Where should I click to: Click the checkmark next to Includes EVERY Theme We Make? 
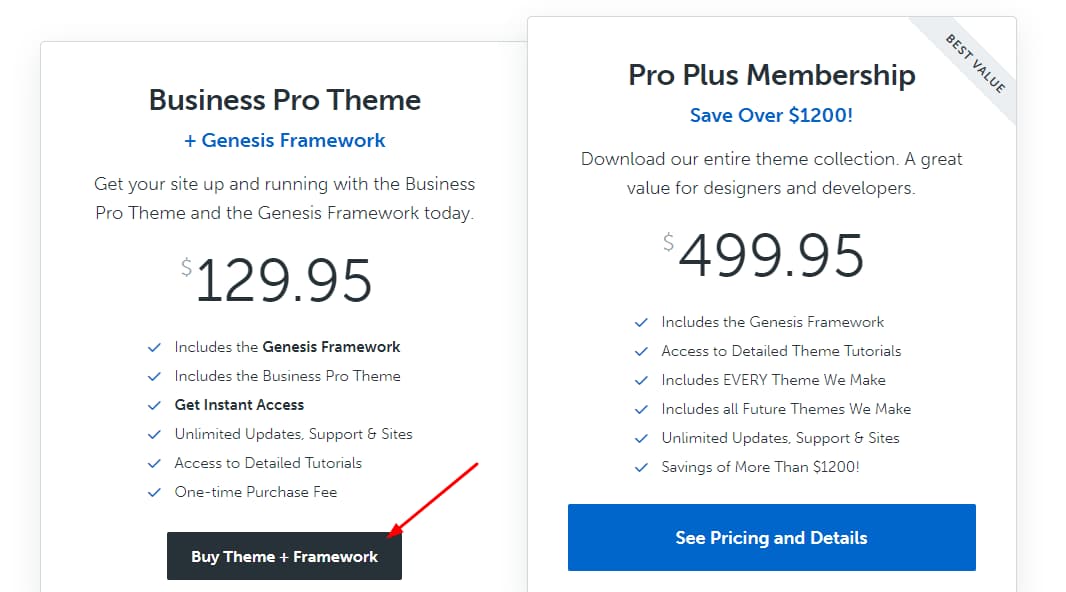coord(641,380)
